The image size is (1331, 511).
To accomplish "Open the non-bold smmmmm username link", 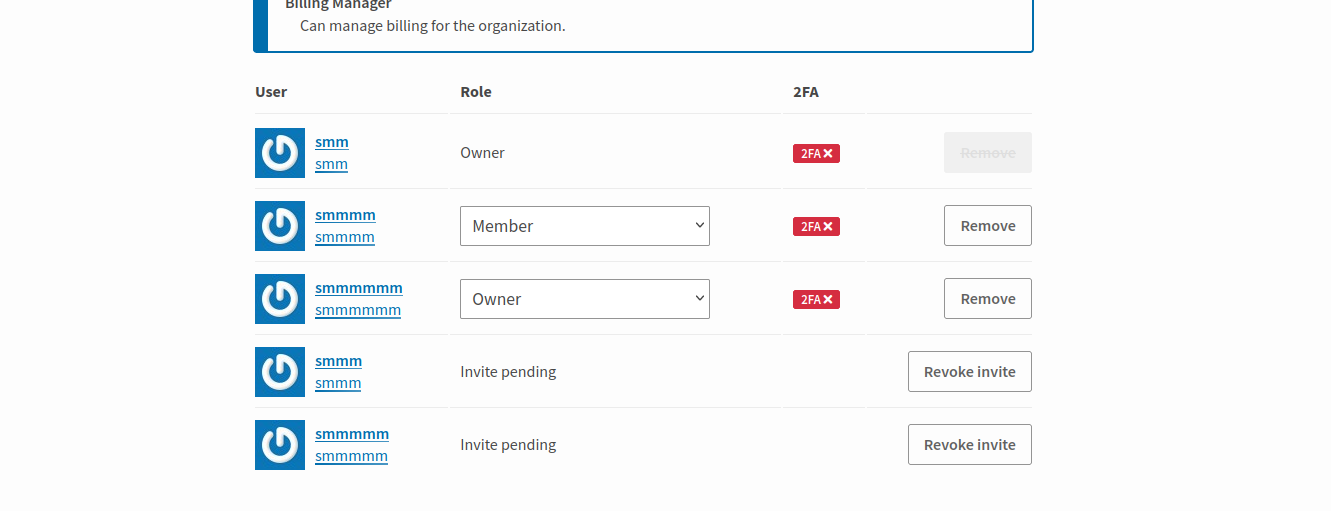I will (351, 456).
